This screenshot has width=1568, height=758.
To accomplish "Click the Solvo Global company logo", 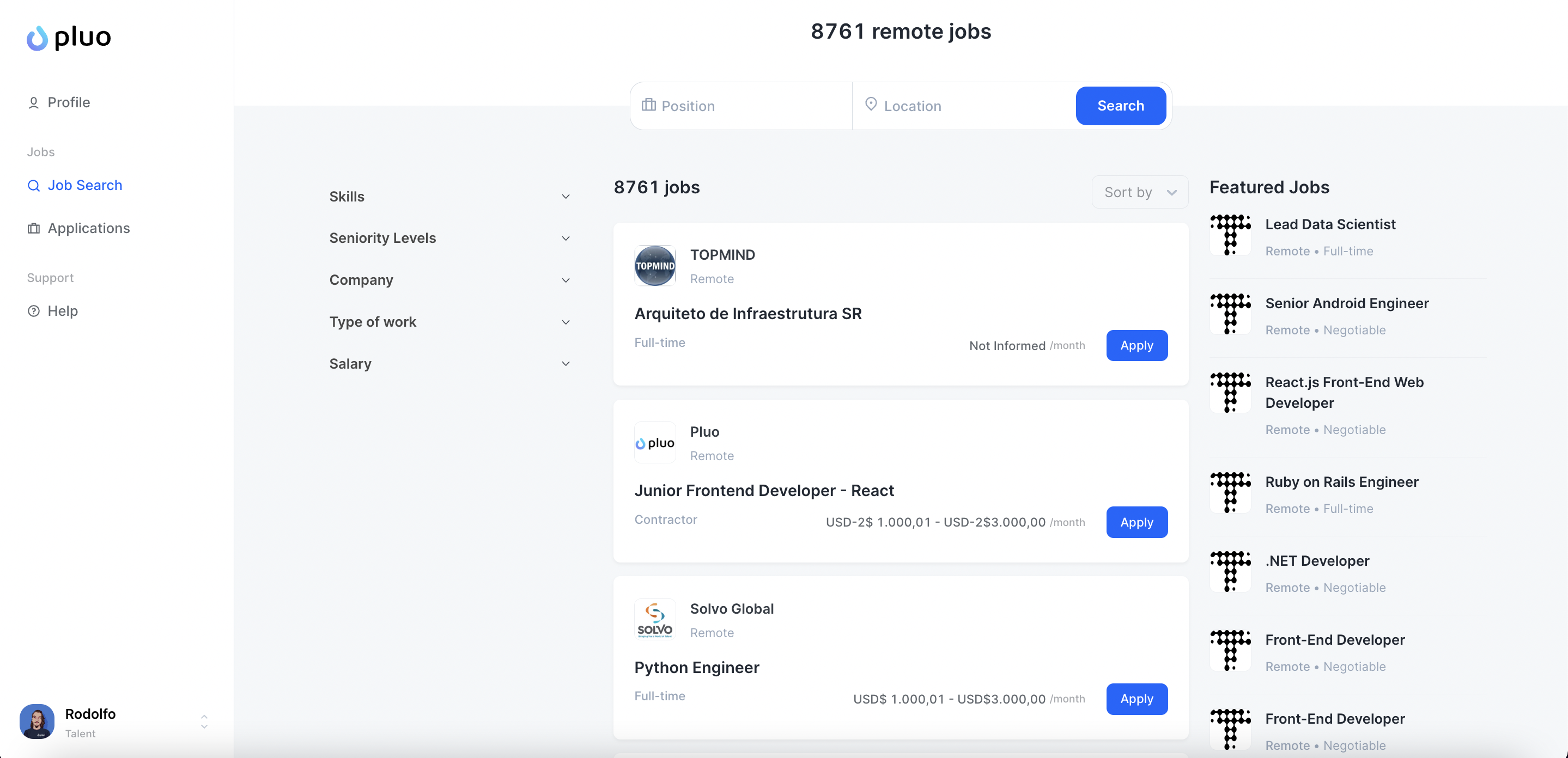I will point(655,620).
